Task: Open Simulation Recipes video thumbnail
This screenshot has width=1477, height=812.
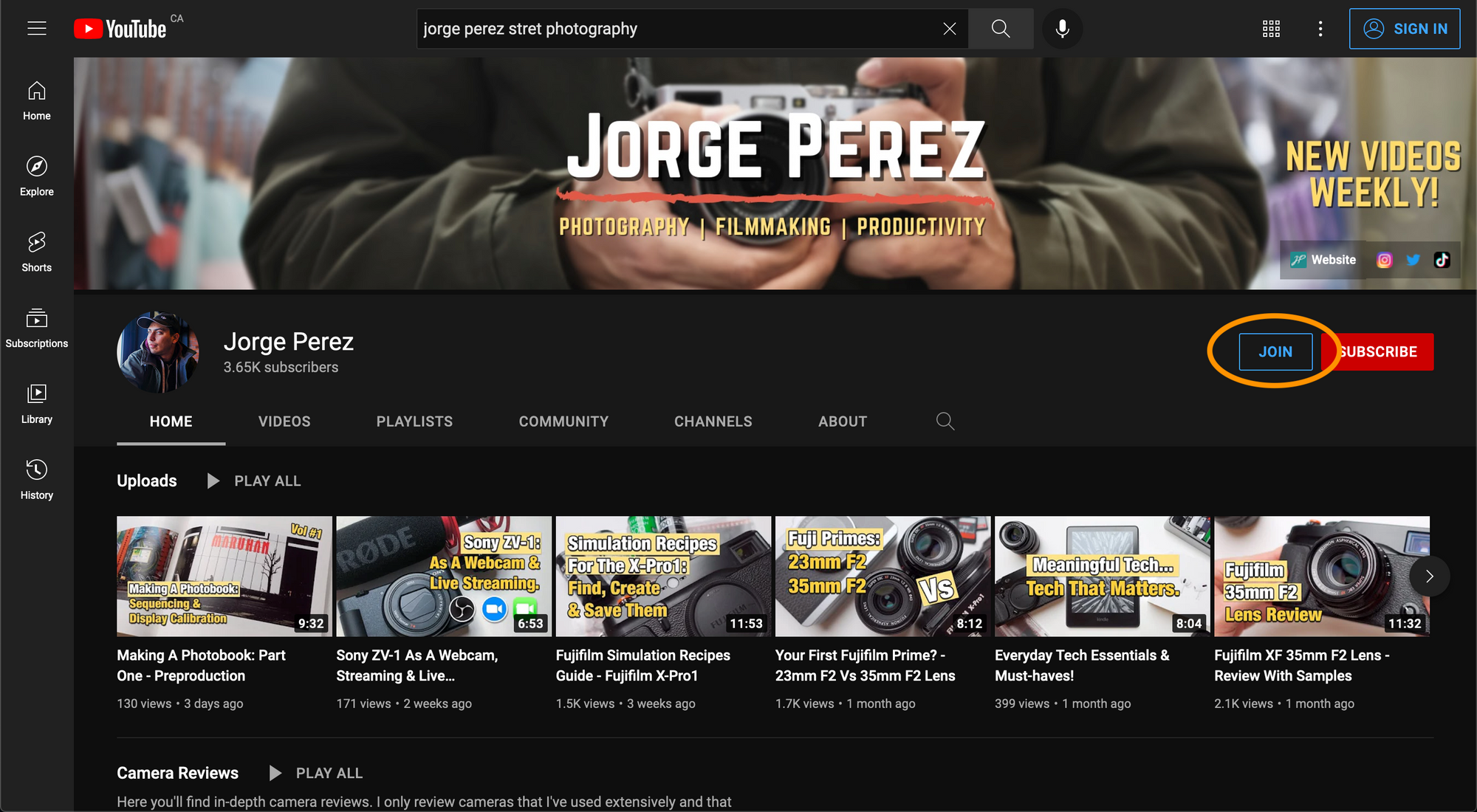Action: click(663, 577)
